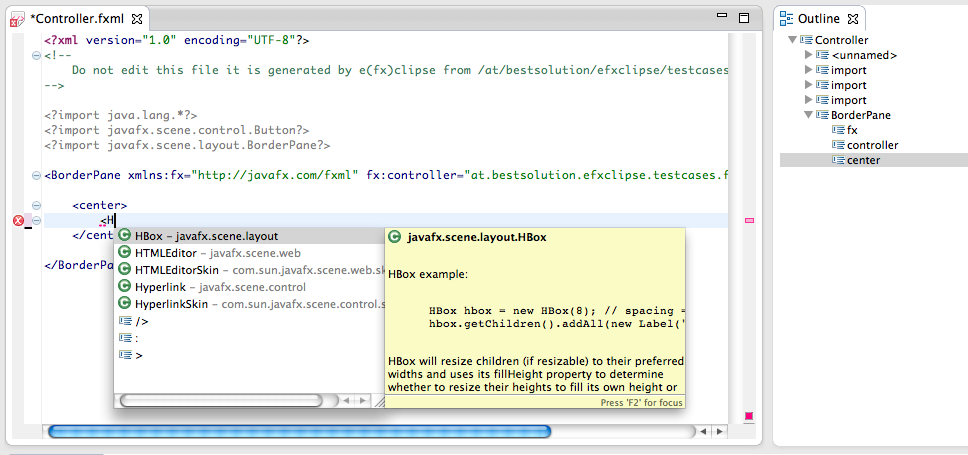Image resolution: width=968 pixels, height=455 pixels.
Task: Click the fx node icon in Outline
Action: [838, 130]
